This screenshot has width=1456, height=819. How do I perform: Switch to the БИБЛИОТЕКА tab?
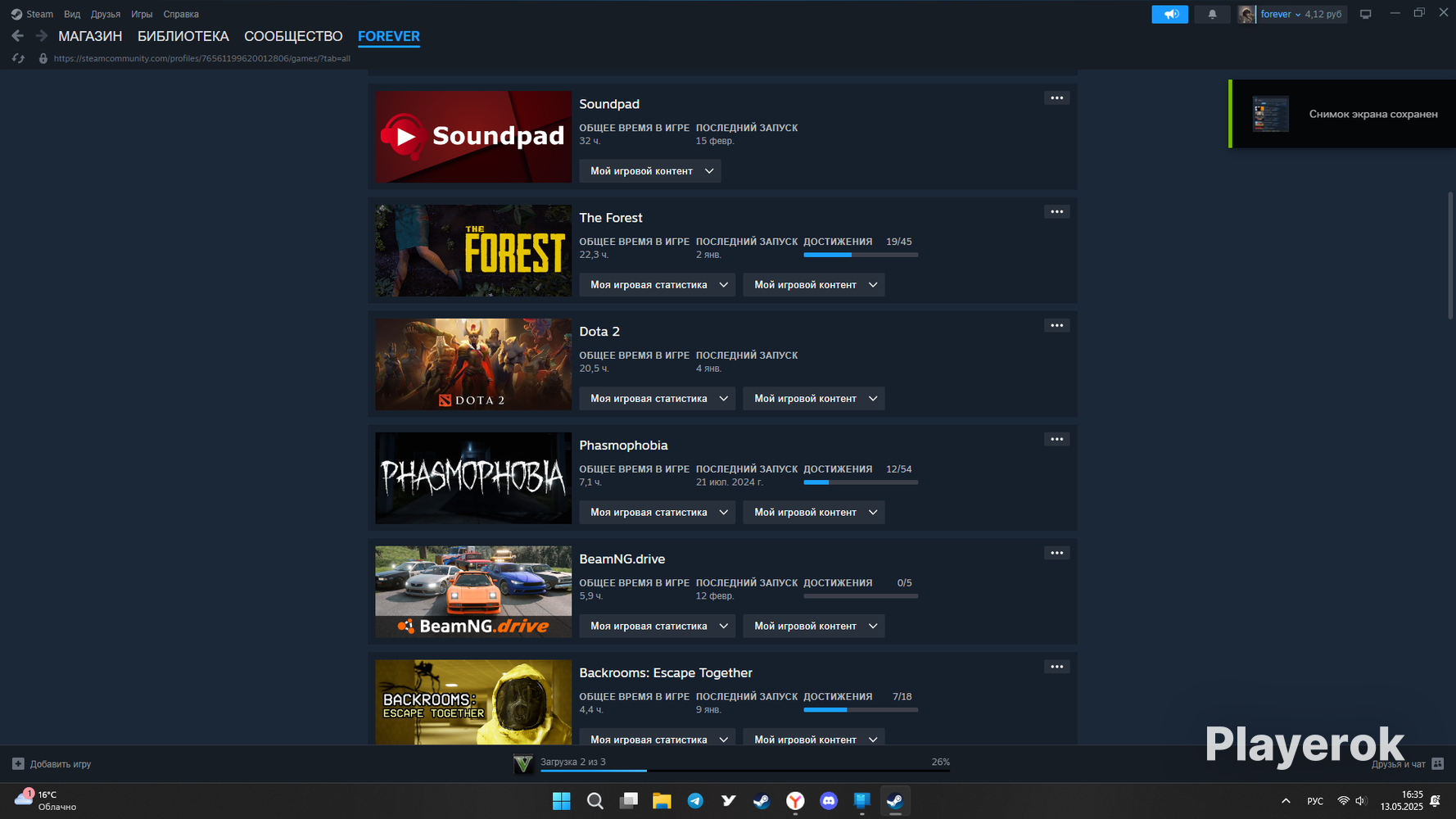click(x=183, y=36)
